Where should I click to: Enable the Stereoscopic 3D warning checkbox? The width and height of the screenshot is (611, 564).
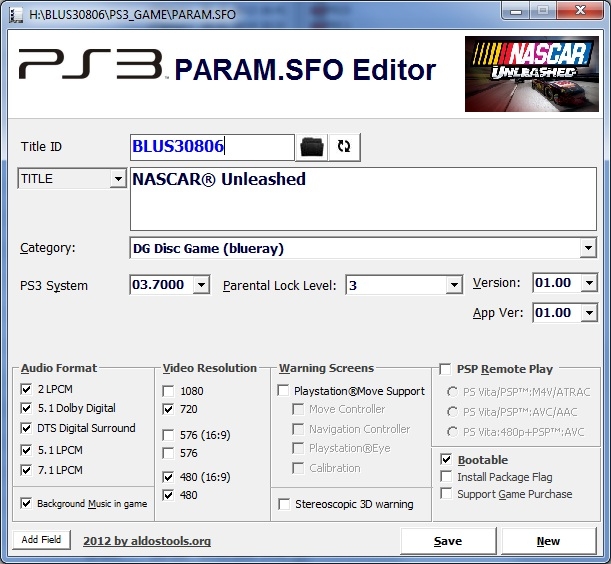pos(284,504)
